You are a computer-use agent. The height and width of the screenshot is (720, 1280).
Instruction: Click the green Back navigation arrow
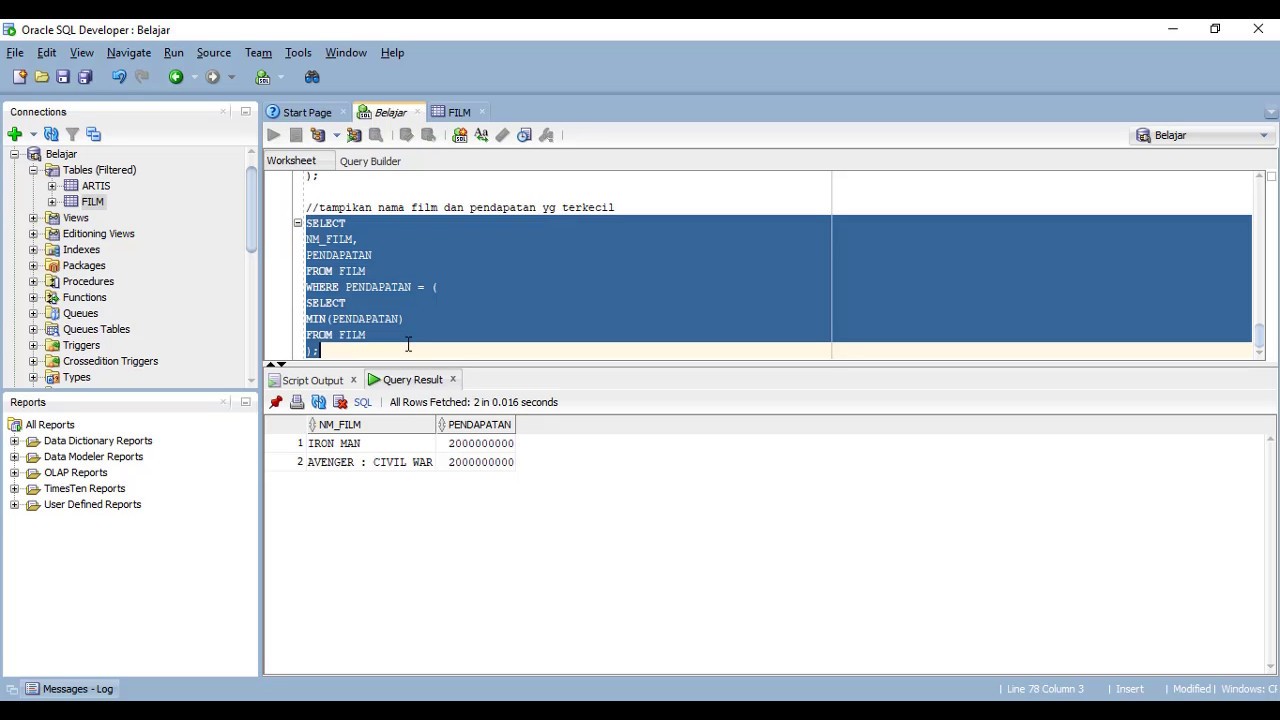pos(176,77)
